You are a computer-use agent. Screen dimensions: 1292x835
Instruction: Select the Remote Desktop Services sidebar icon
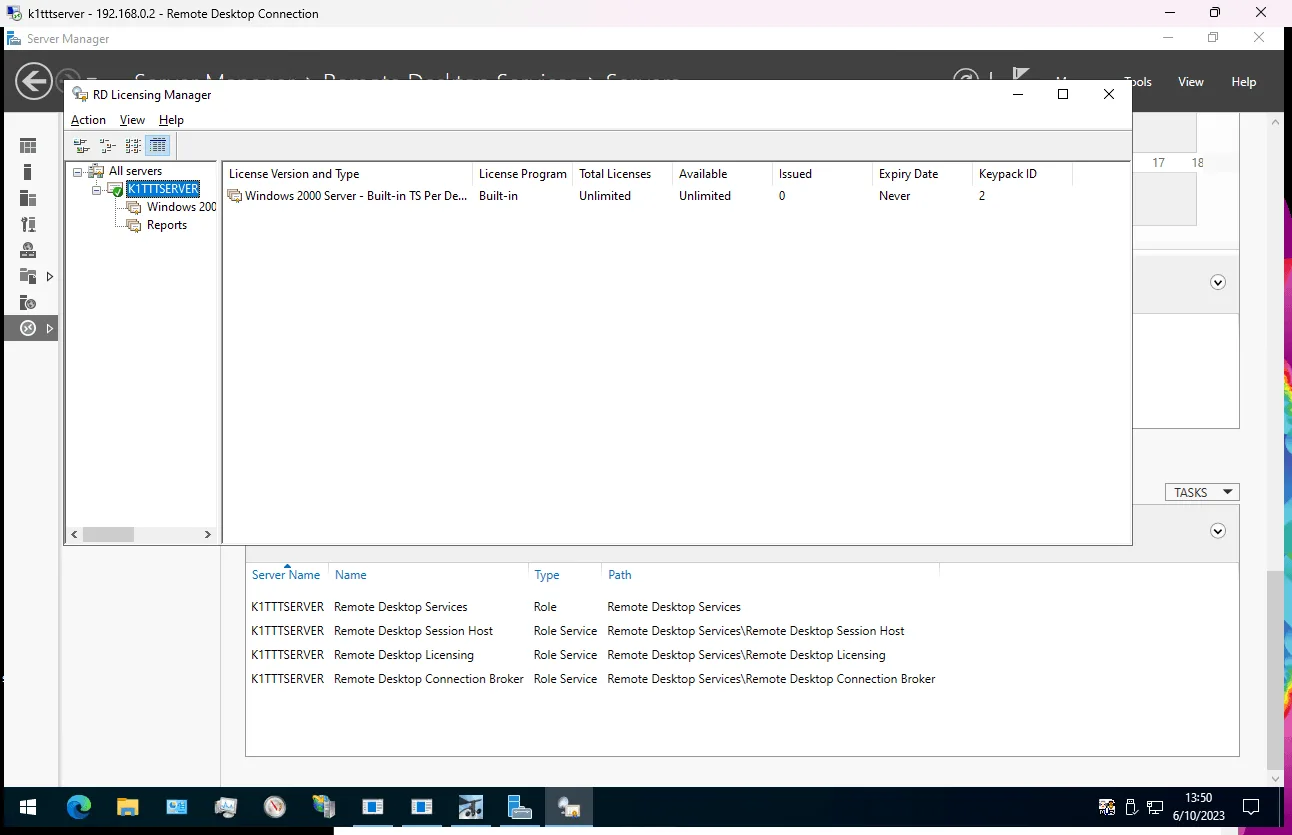27,327
